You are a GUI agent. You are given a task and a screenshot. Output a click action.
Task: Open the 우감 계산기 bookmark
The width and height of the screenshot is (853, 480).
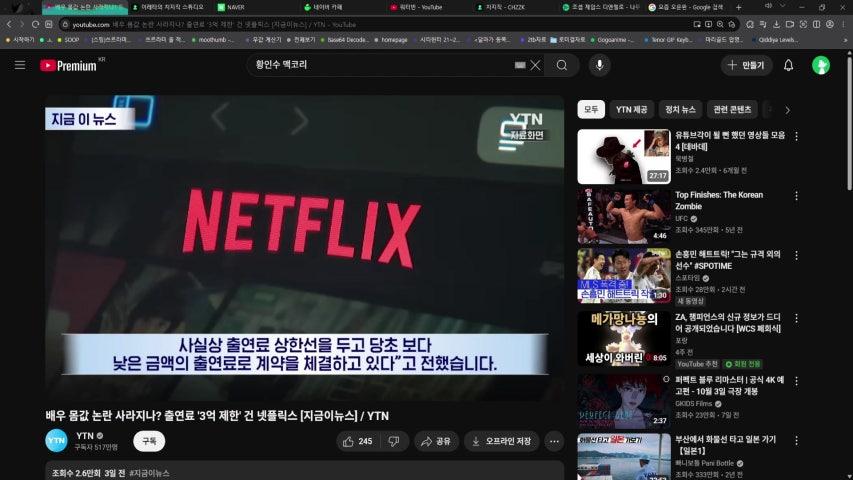pos(264,40)
